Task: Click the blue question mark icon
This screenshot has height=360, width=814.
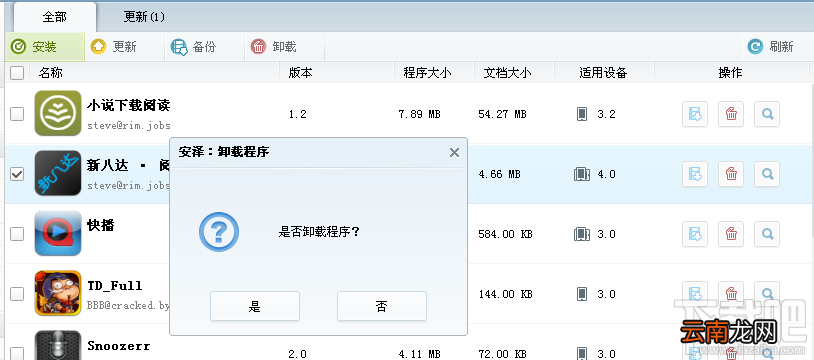Action: [x=219, y=232]
